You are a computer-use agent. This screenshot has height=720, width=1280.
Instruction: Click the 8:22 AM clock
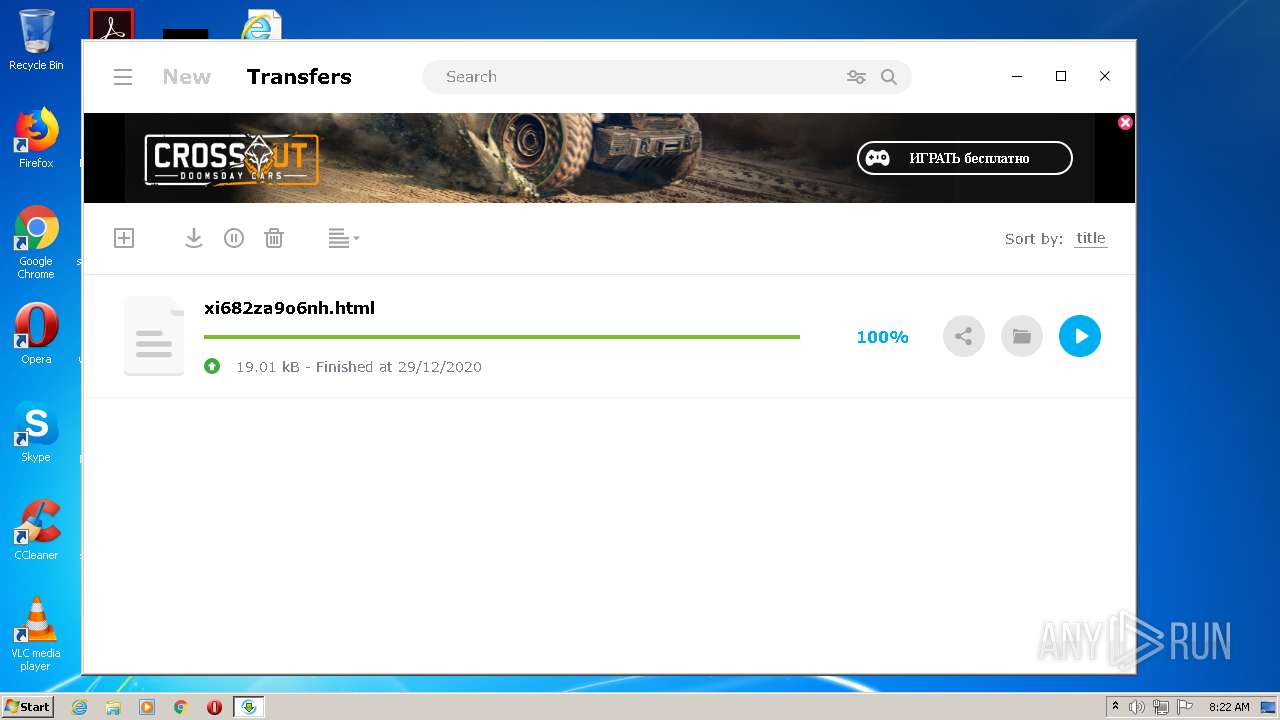[x=1229, y=707]
